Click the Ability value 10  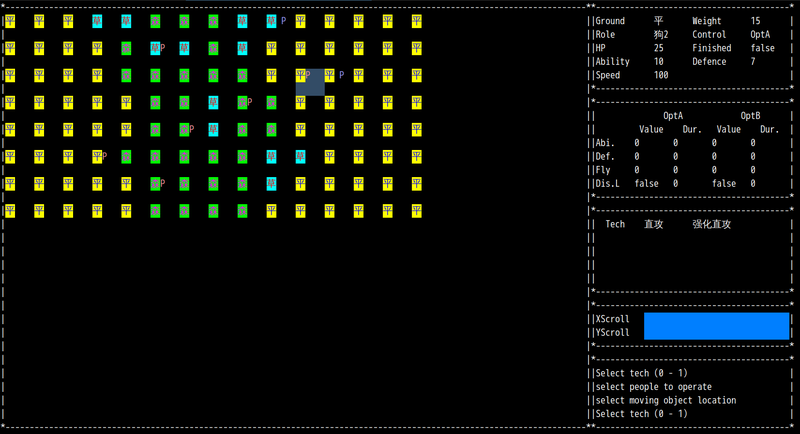point(659,62)
